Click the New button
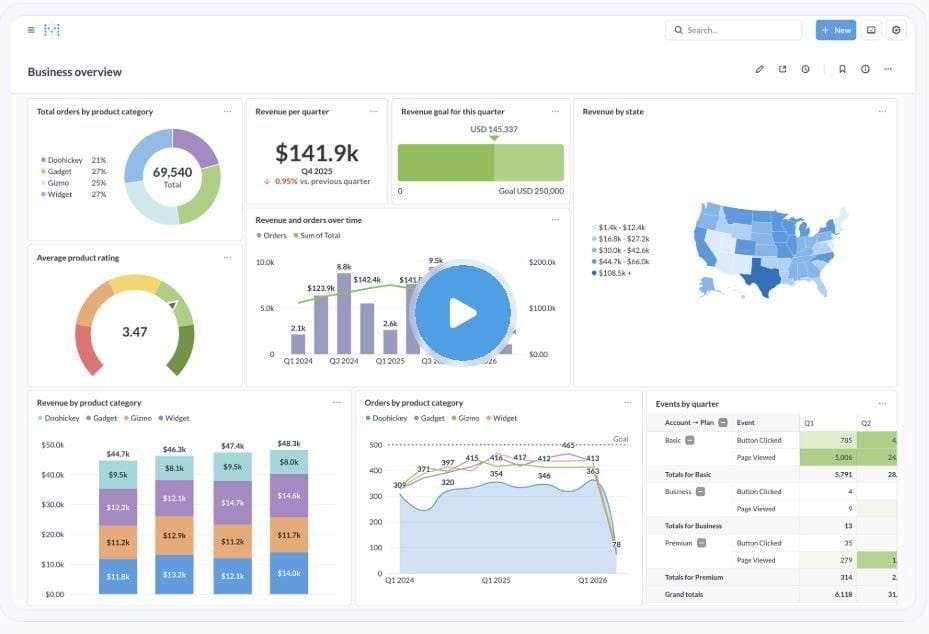The height and width of the screenshot is (634, 929). point(835,30)
